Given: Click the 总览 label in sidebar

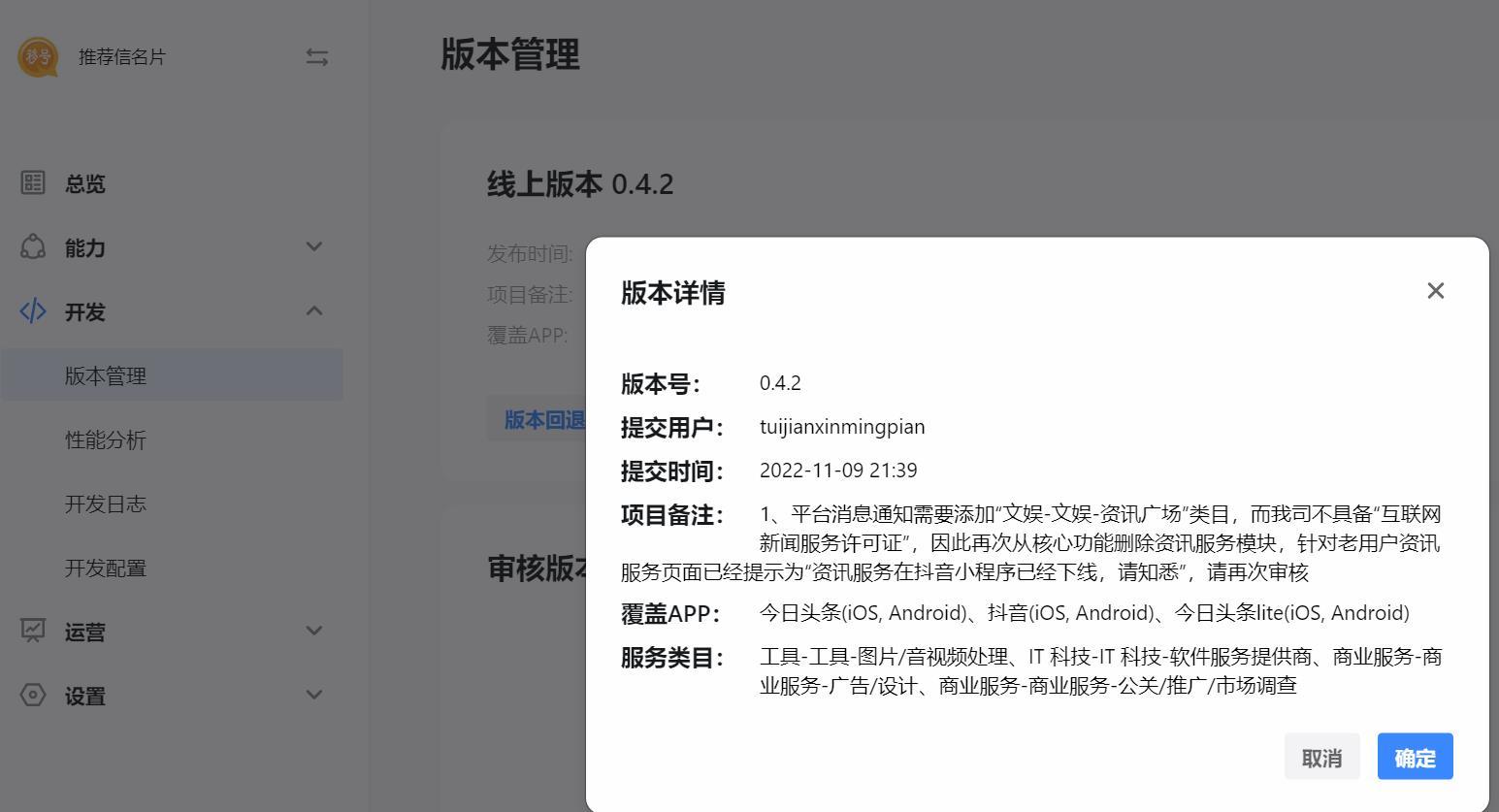Looking at the screenshot, I should tap(85, 183).
